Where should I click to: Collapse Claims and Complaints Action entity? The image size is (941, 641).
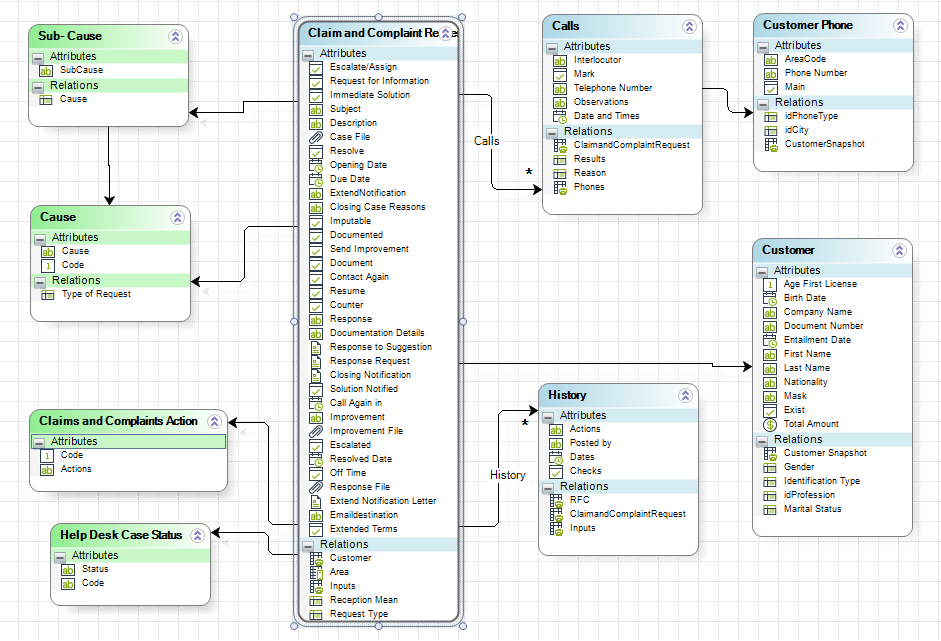point(214,421)
